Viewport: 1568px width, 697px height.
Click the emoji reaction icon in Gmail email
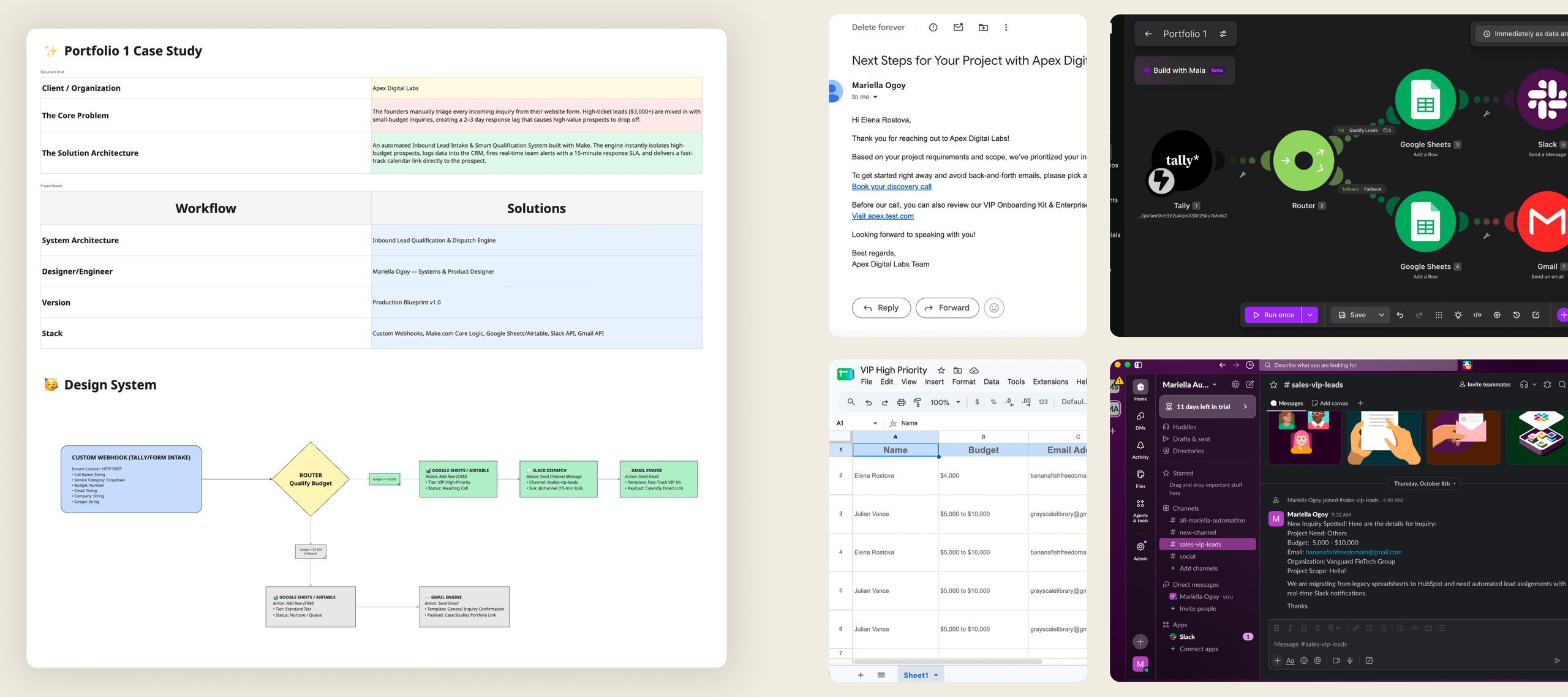994,308
